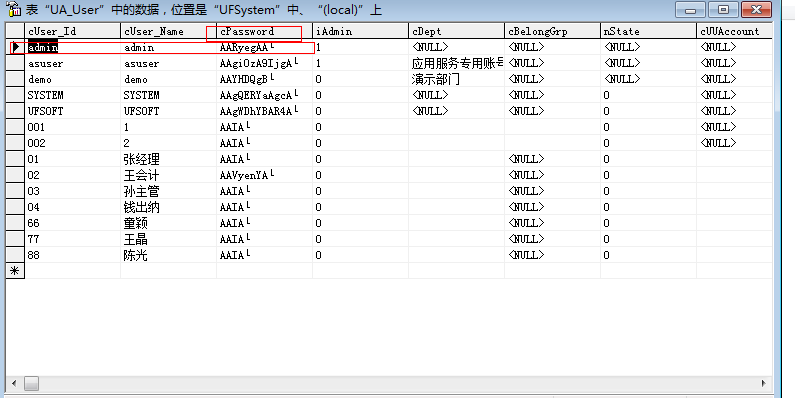Click user id cell 02
795x398 pixels.
[73, 175]
